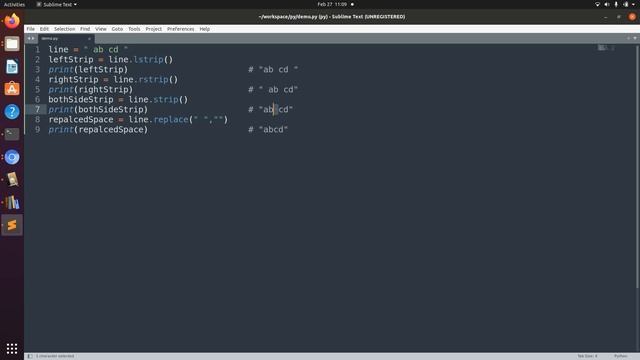Open the Edit menu

point(44,29)
